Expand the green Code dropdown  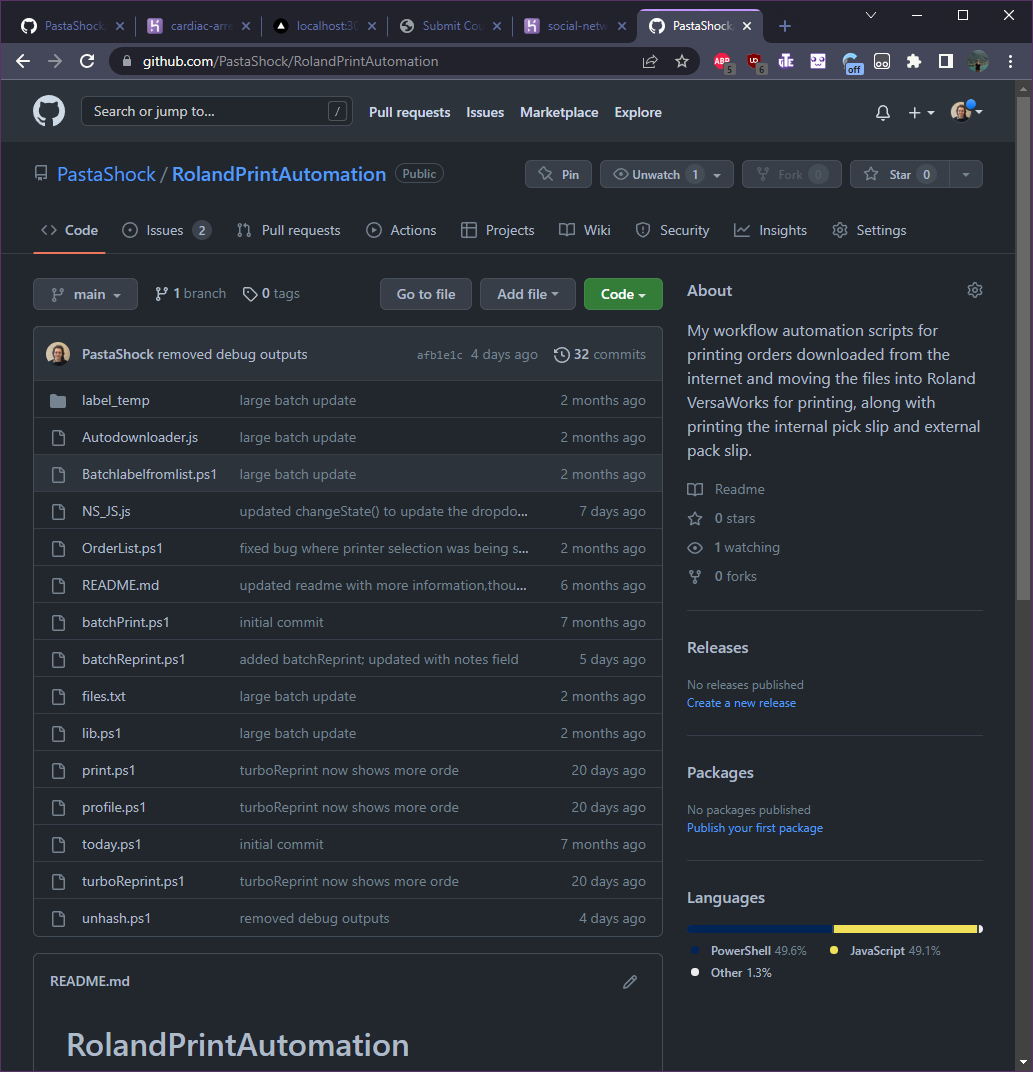coord(622,294)
